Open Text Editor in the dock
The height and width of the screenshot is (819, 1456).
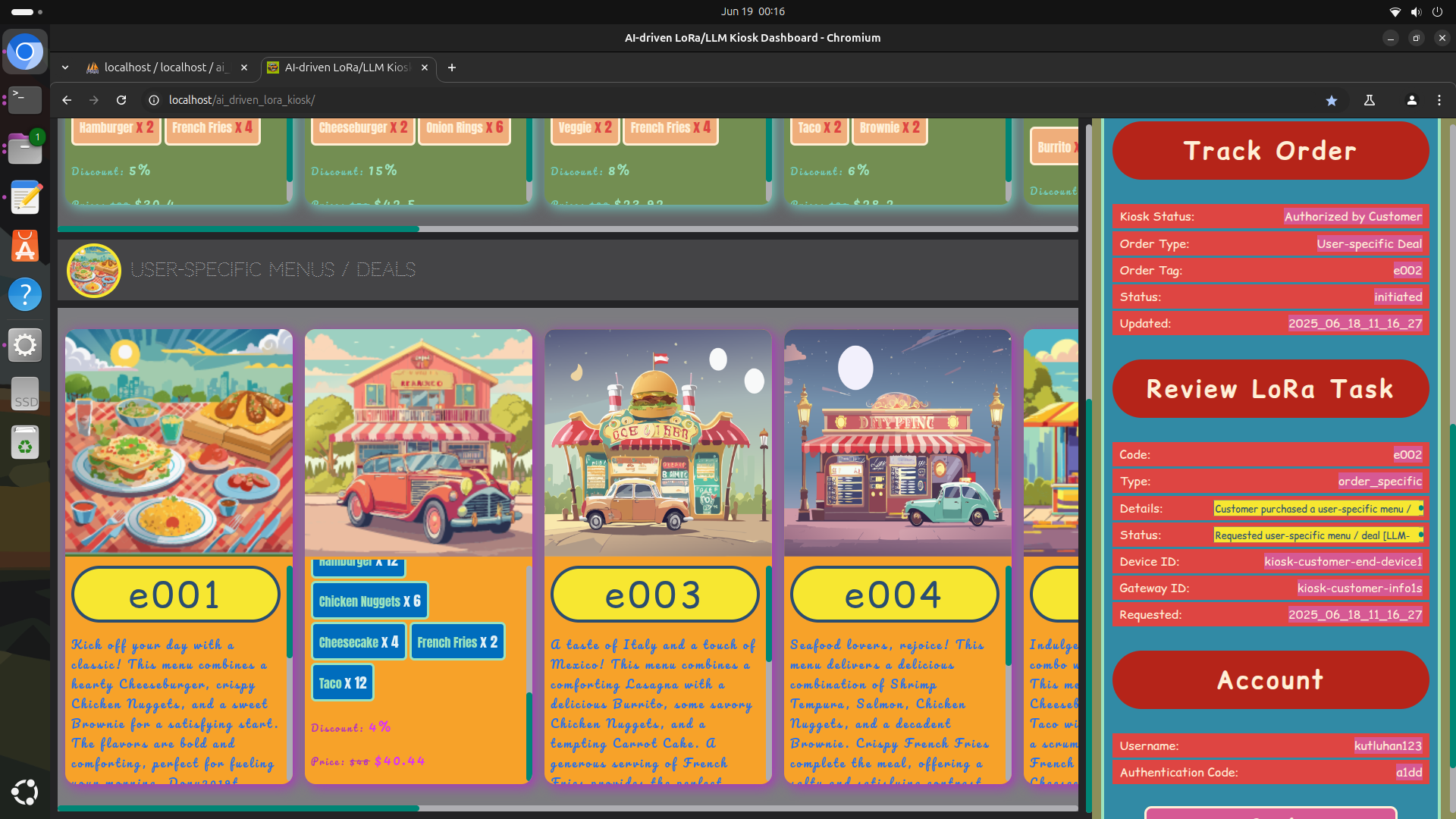pyautogui.click(x=25, y=198)
